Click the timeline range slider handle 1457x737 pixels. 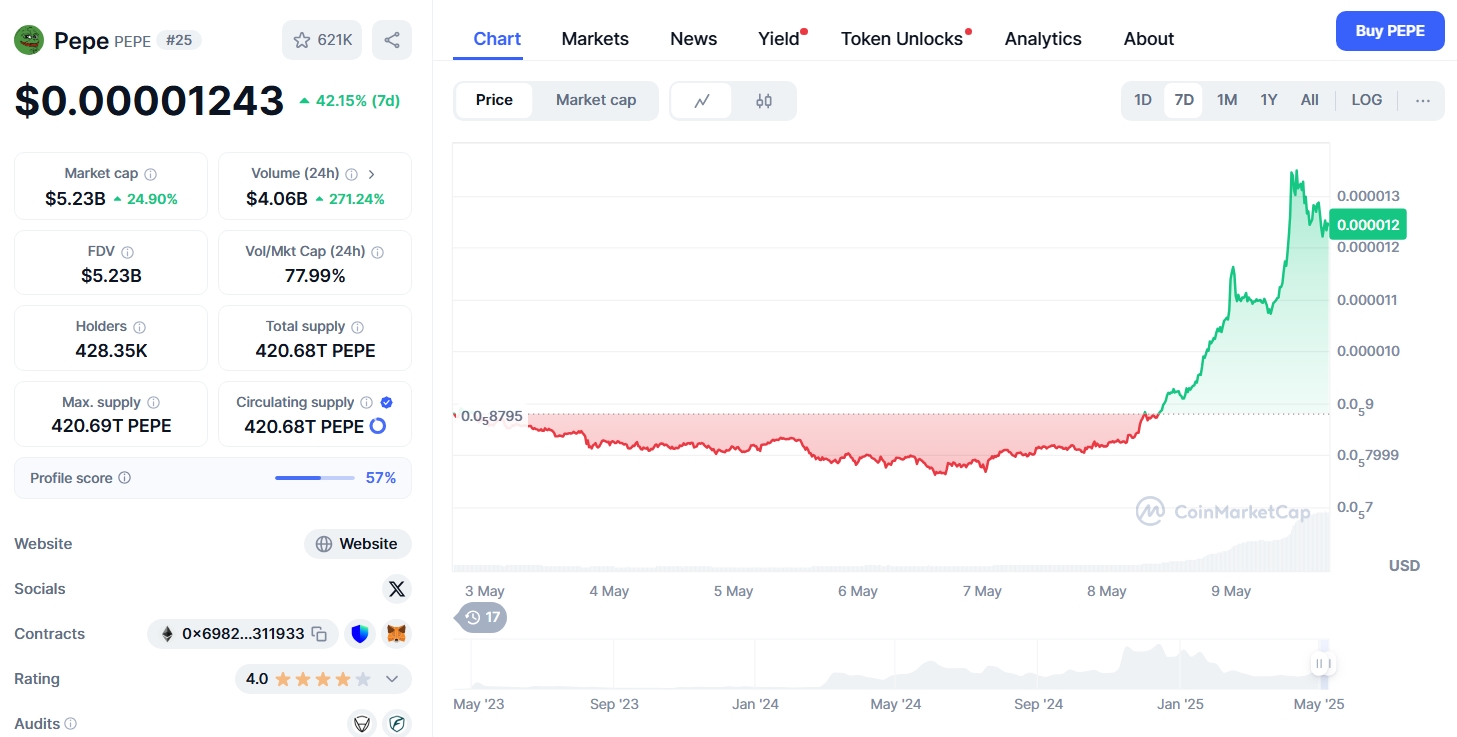[x=1323, y=663]
